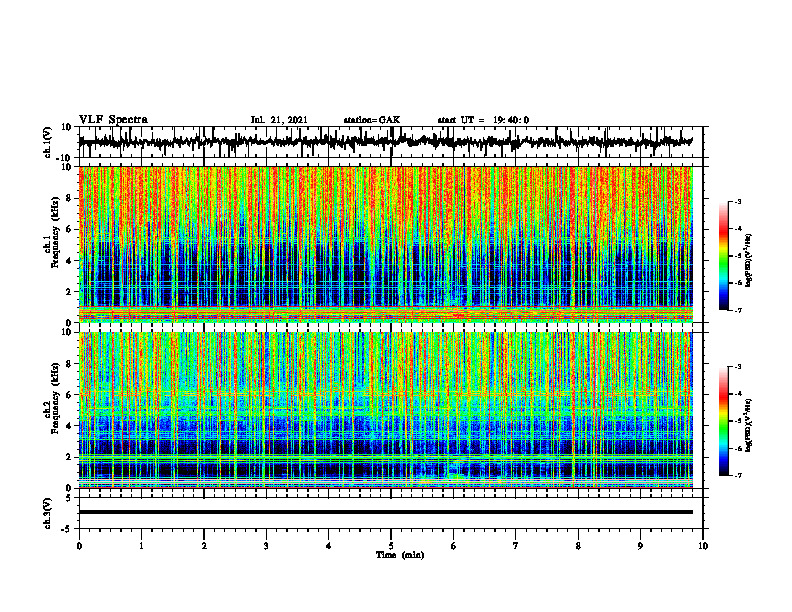Click the ch.2 colorbar PSD units label
This screenshot has height=612, width=792.
pos(749,425)
